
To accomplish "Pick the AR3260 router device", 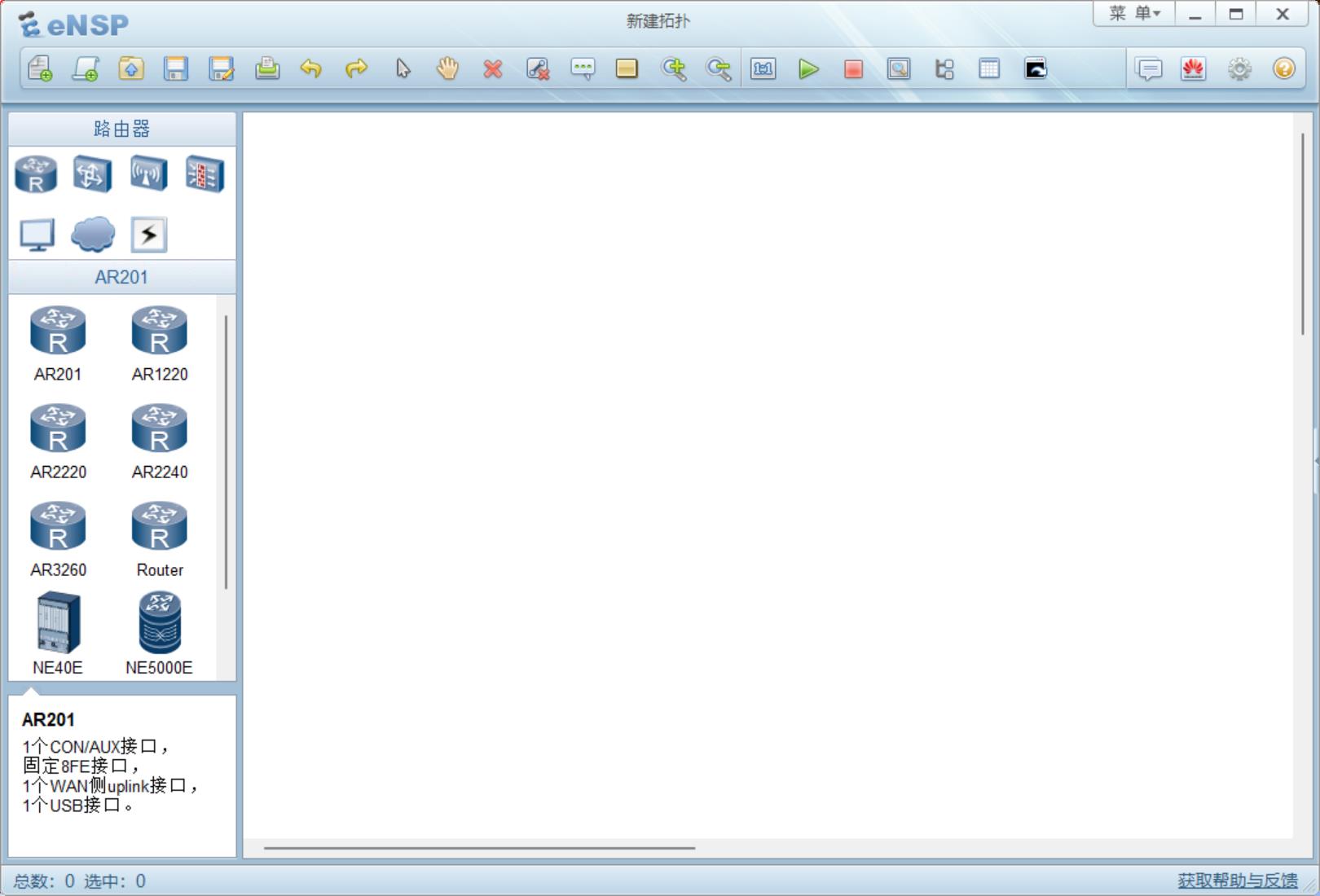I will (58, 539).
